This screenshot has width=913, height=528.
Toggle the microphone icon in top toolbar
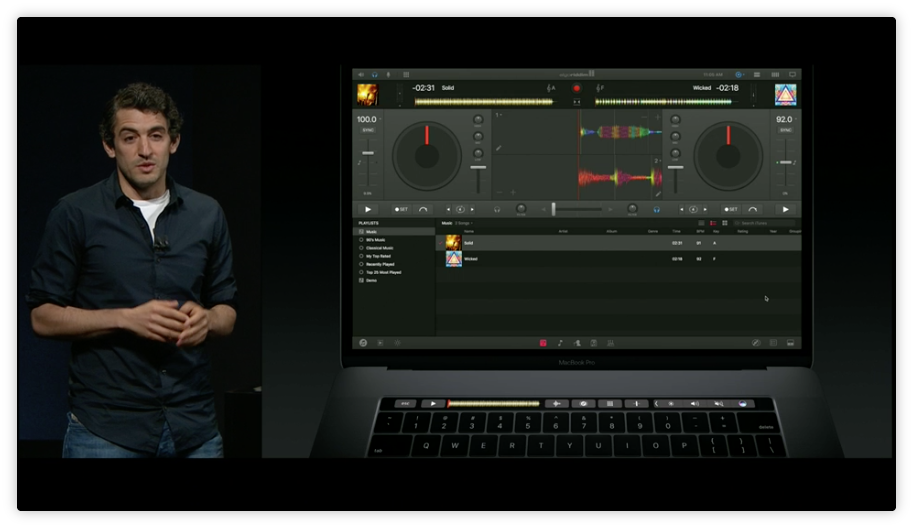point(388,75)
